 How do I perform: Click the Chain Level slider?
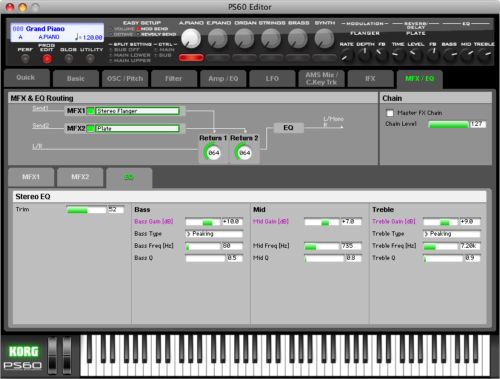pyautogui.click(x=448, y=124)
